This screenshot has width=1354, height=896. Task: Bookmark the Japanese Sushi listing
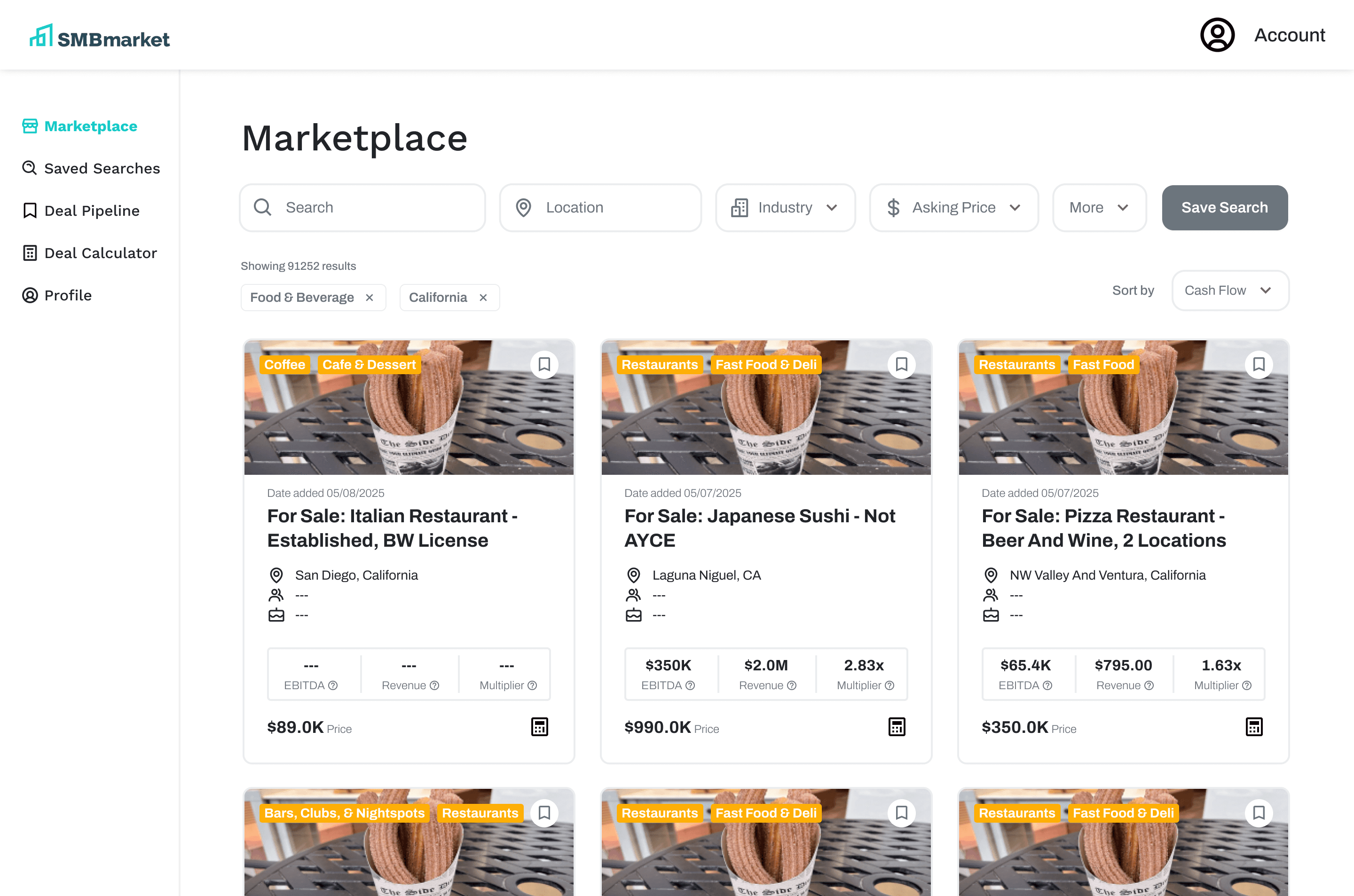click(901, 365)
